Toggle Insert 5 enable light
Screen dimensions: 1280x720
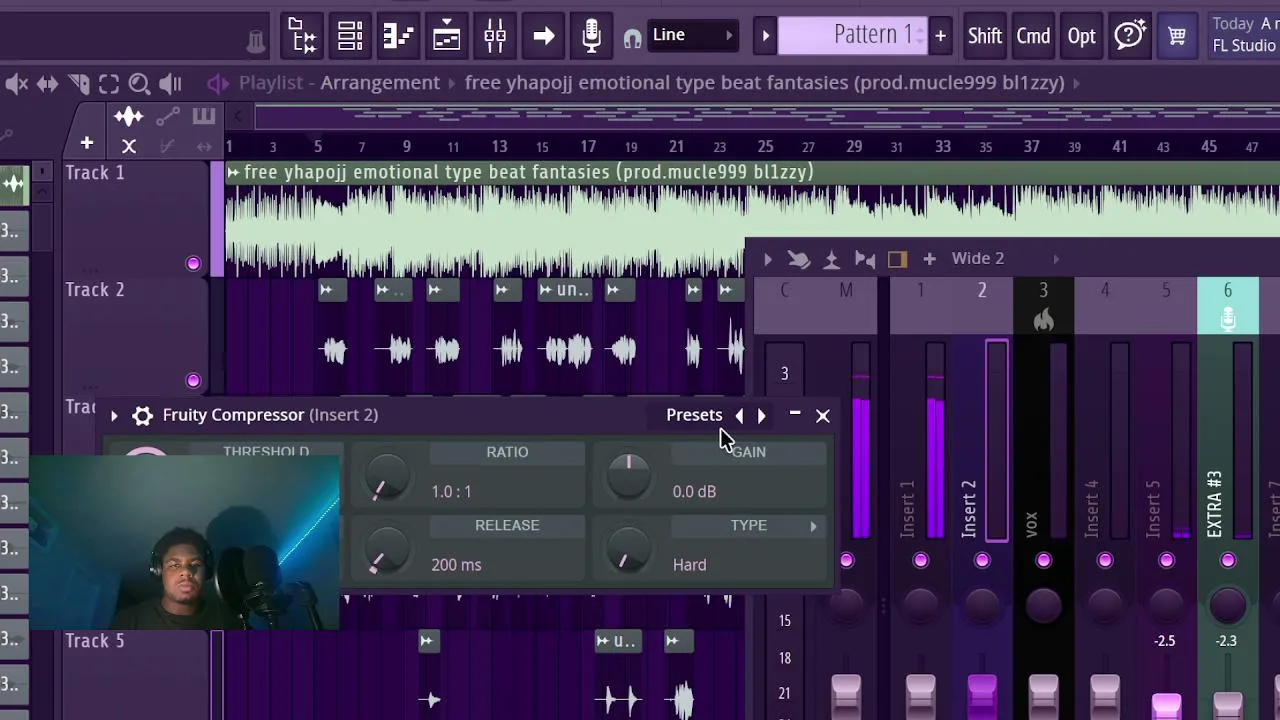click(x=1166, y=561)
